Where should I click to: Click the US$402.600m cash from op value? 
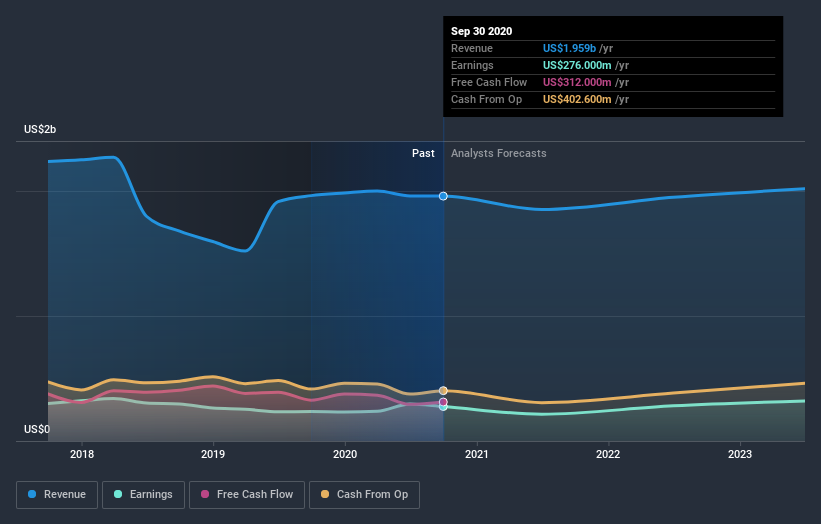(x=577, y=99)
